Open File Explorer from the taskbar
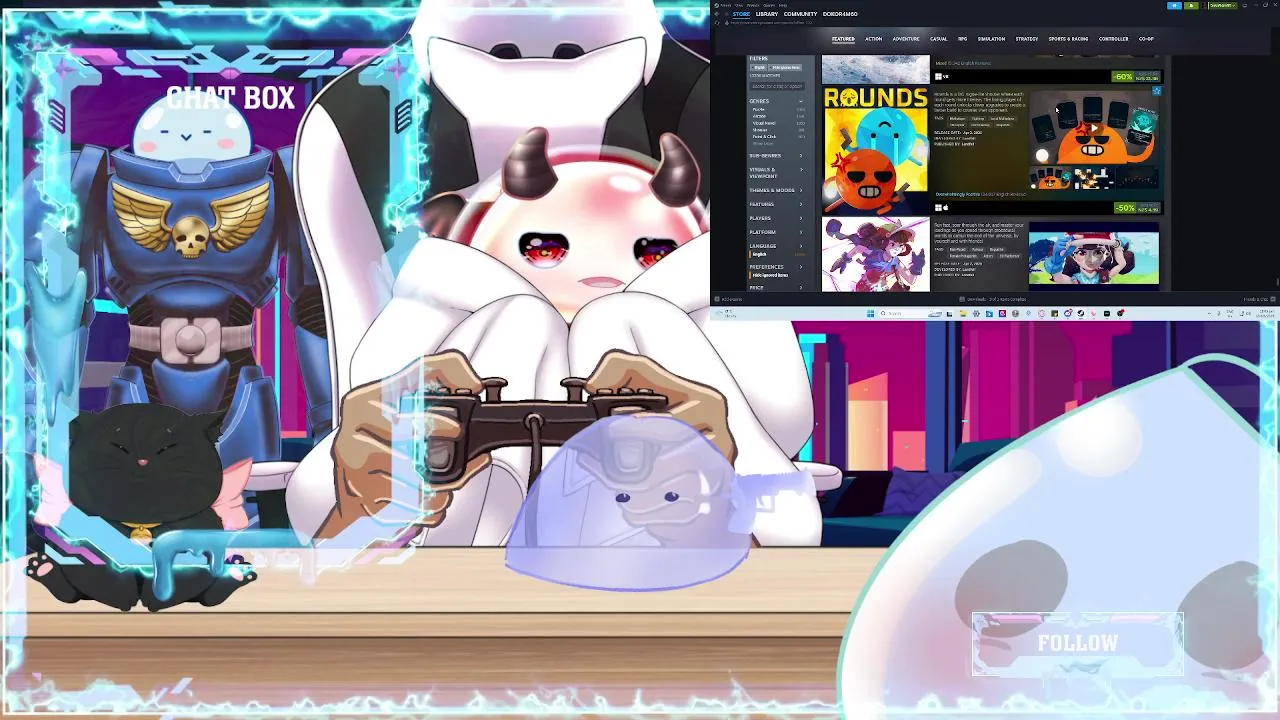 coord(963,314)
